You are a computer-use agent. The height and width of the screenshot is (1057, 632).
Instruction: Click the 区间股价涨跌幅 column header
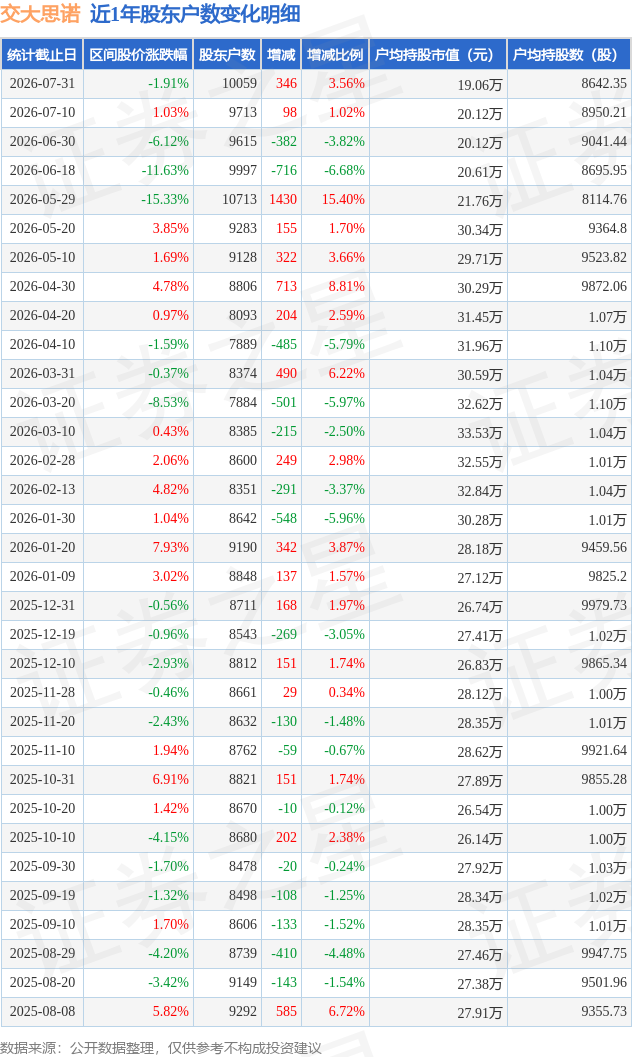(x=138, y=55)
